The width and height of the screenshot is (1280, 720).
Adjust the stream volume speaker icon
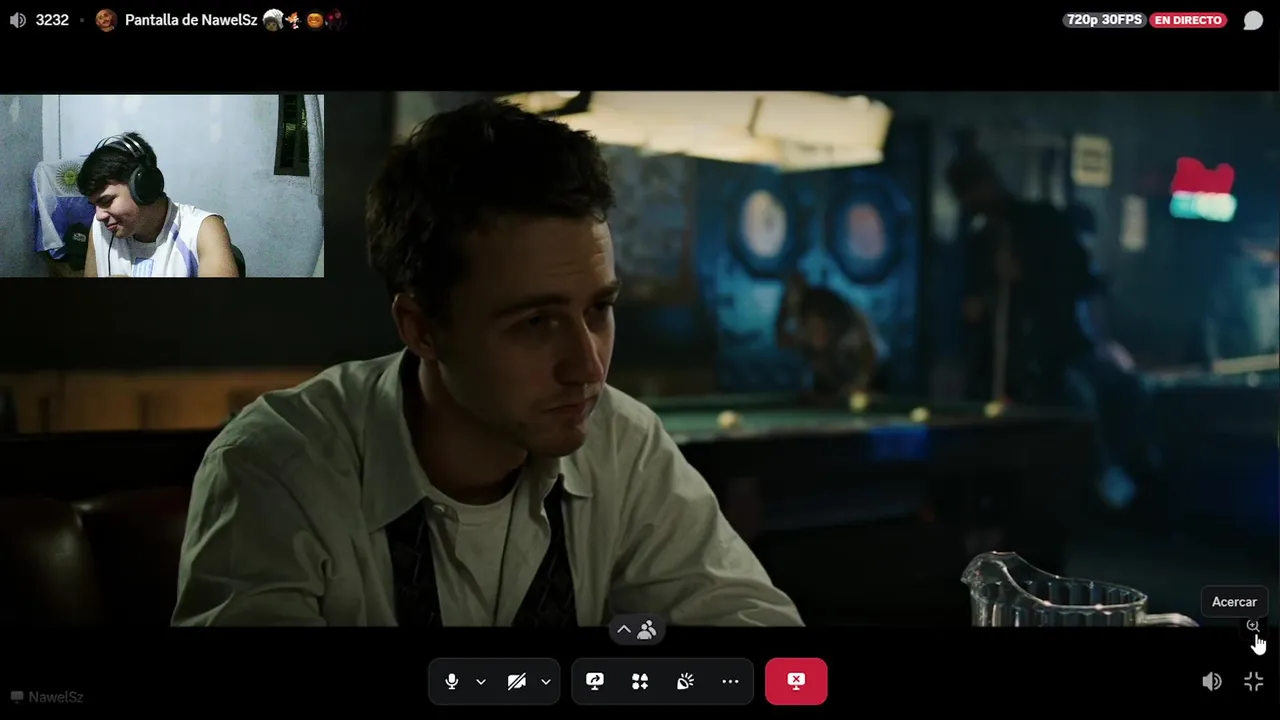(1212, 681)
